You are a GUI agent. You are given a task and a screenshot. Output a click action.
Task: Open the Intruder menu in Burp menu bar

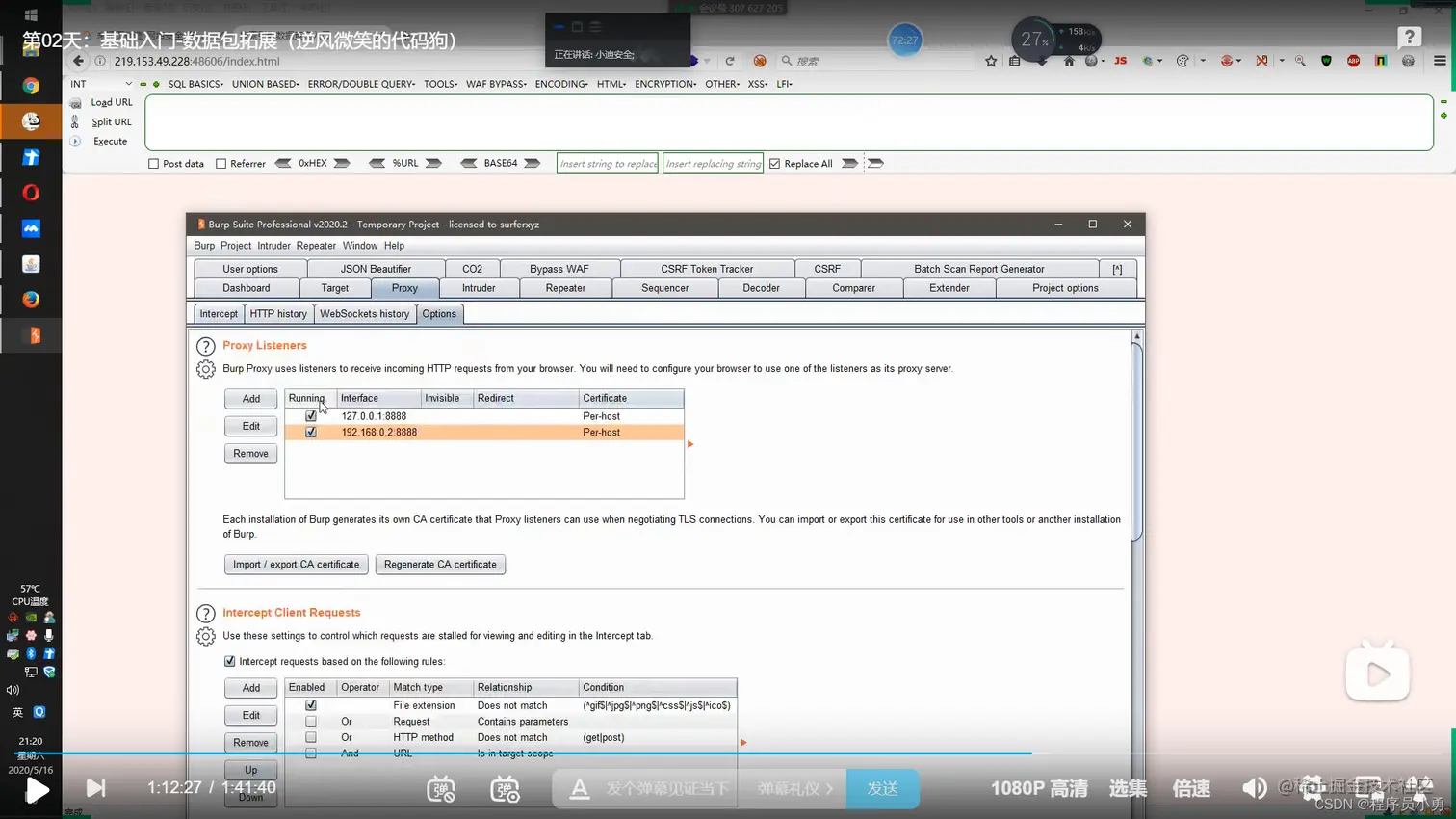tap(273, 246)
